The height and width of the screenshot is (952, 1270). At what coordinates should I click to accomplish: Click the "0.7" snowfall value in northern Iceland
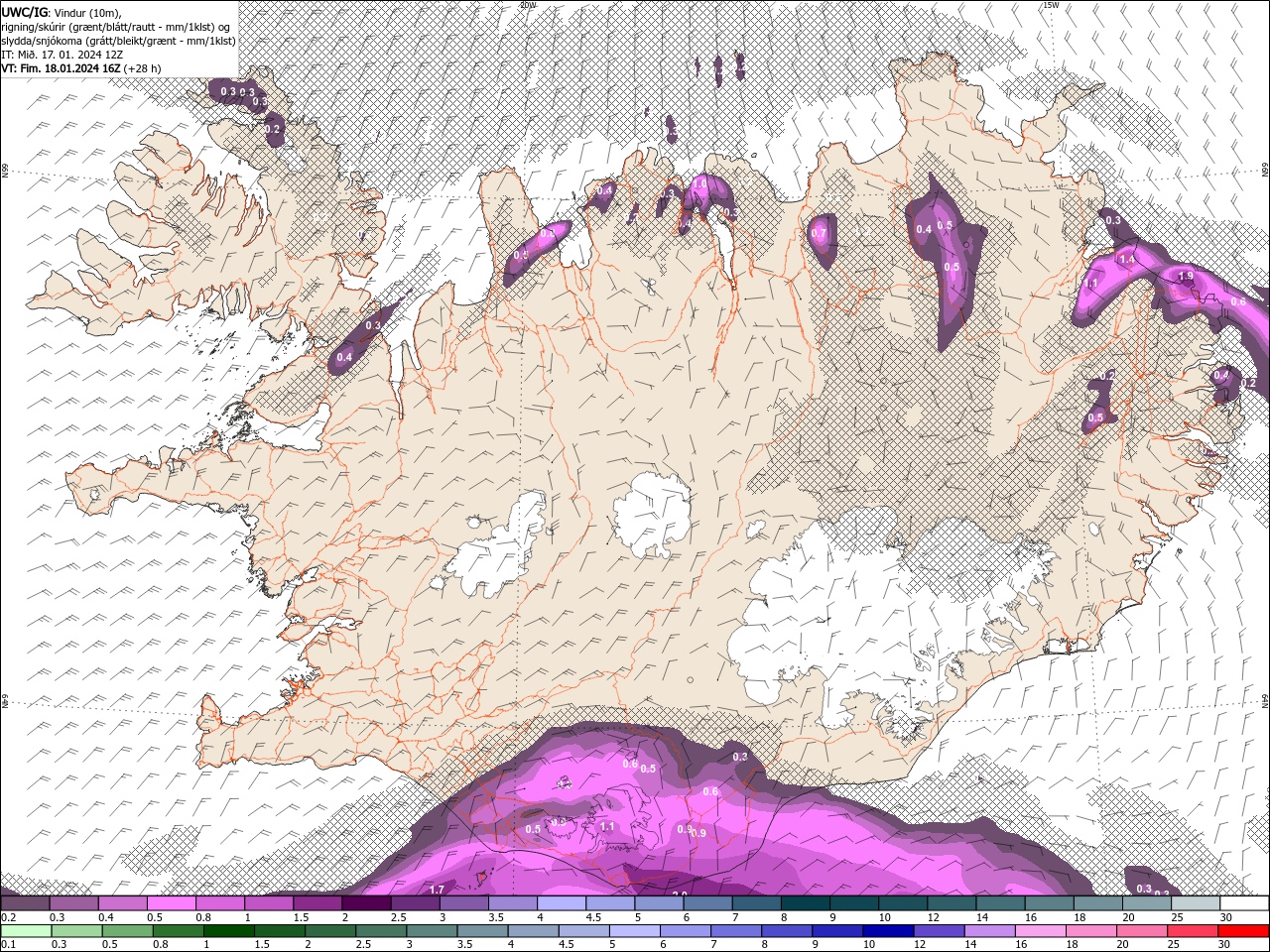tap(819, 233)
